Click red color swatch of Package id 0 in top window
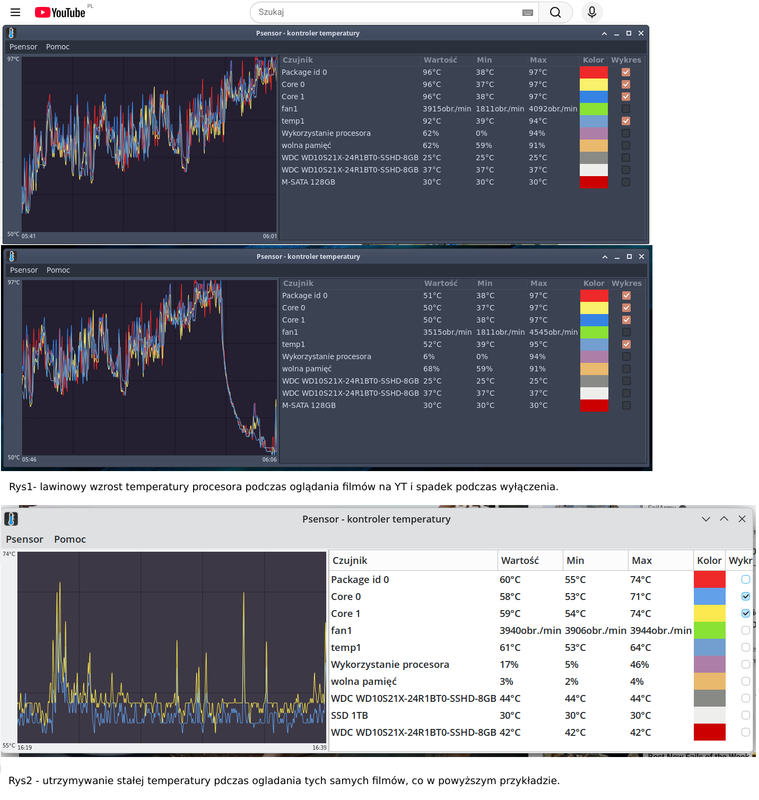The width and height of the screenshot is (759, 800). click(x=594, y=72)
